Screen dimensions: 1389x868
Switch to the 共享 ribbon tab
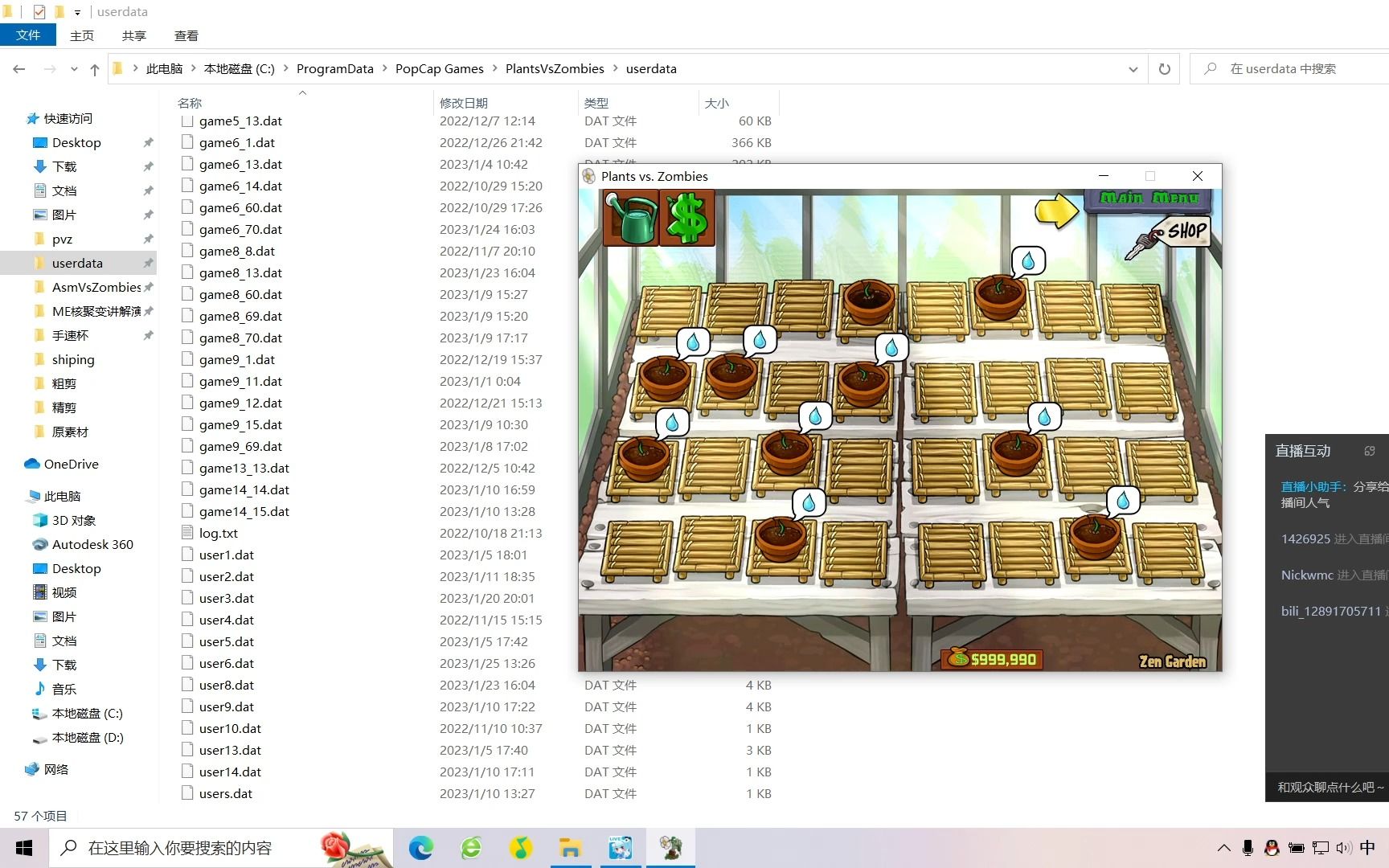134,35
